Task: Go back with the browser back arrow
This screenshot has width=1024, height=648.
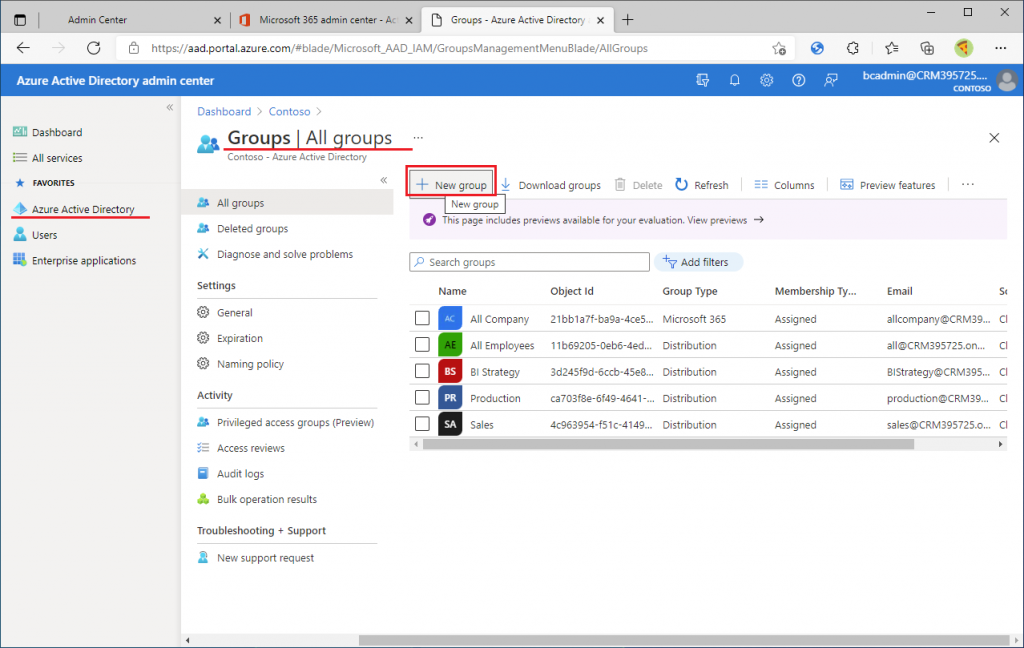Action: click(x=24, y=48)
